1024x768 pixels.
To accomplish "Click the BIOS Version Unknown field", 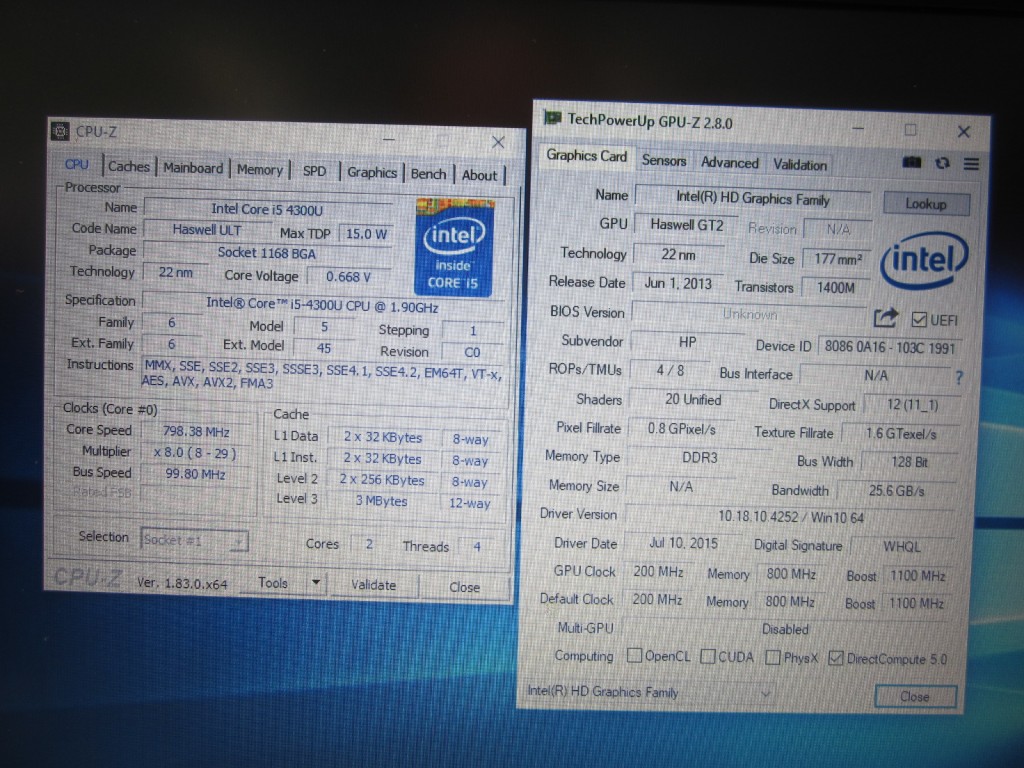I will coord(749,314).
